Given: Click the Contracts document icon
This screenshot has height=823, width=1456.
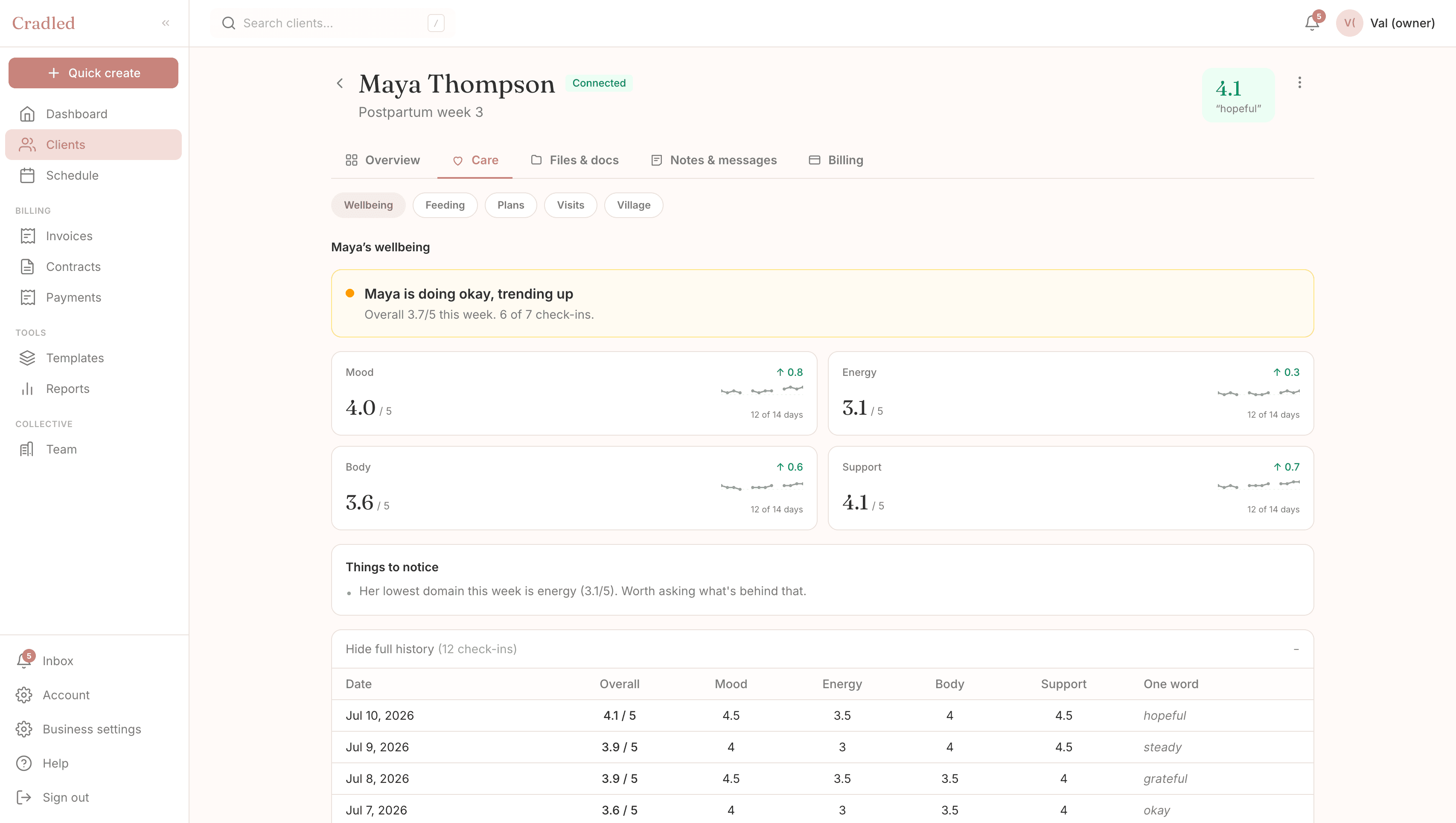Looking at the screenshot, I should 27,267.
